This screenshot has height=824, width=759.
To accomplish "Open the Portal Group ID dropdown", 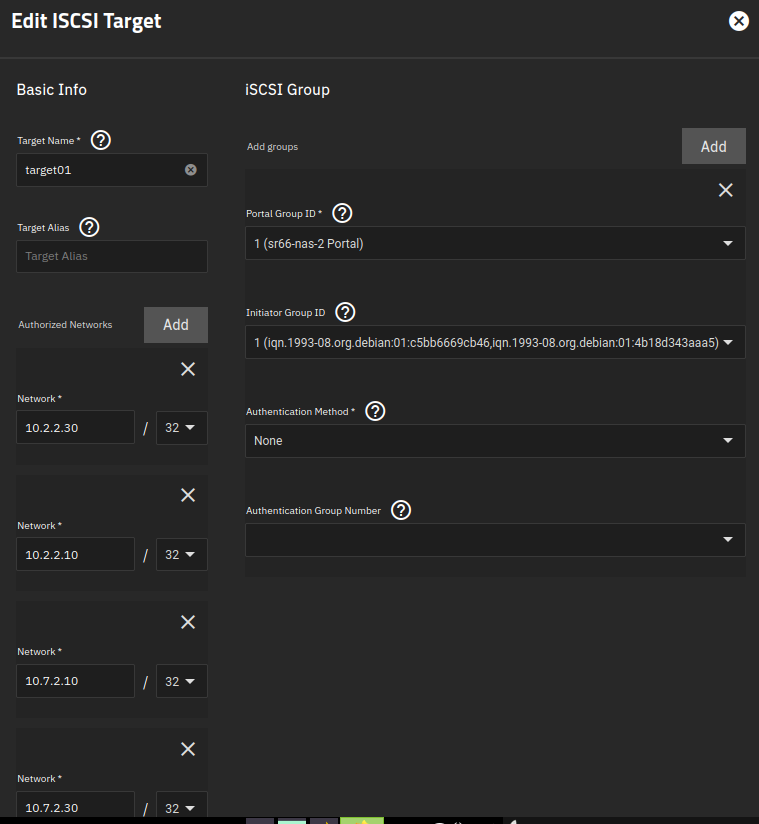I will point(495,242).
